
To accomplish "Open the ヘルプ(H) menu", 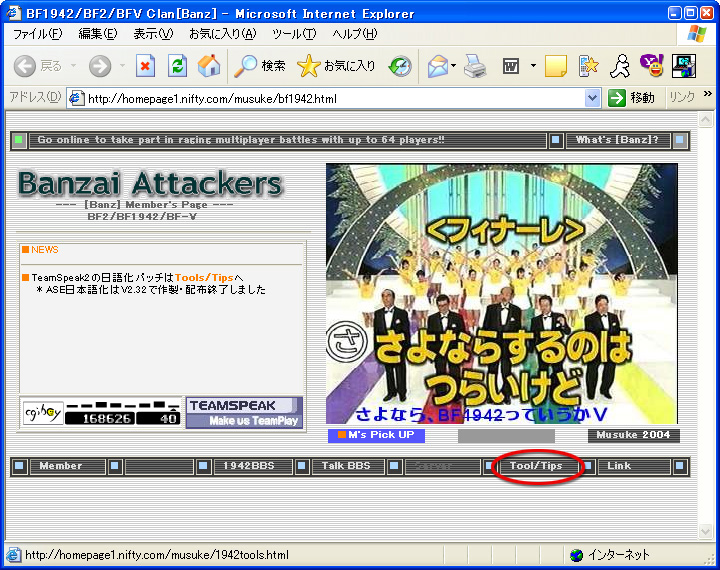I will [354, 34].
